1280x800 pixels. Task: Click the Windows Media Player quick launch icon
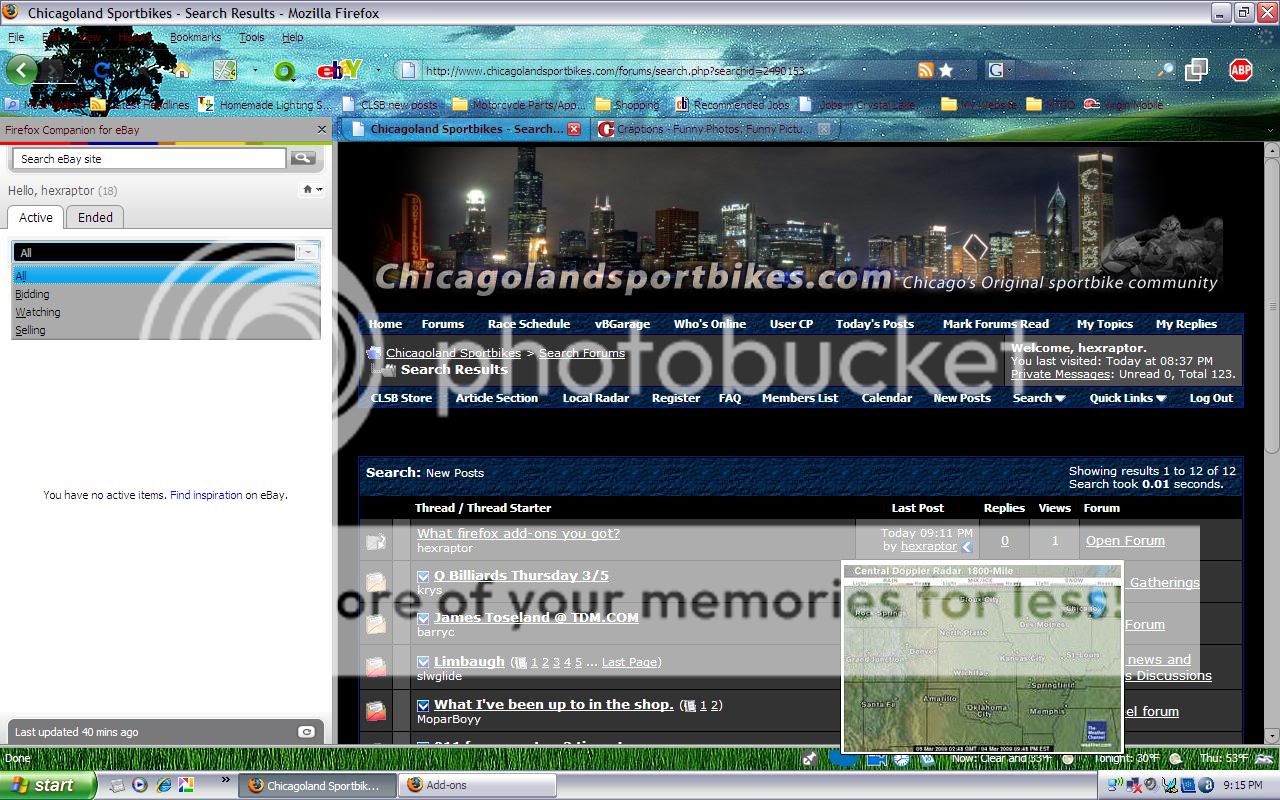pos(139,785)
